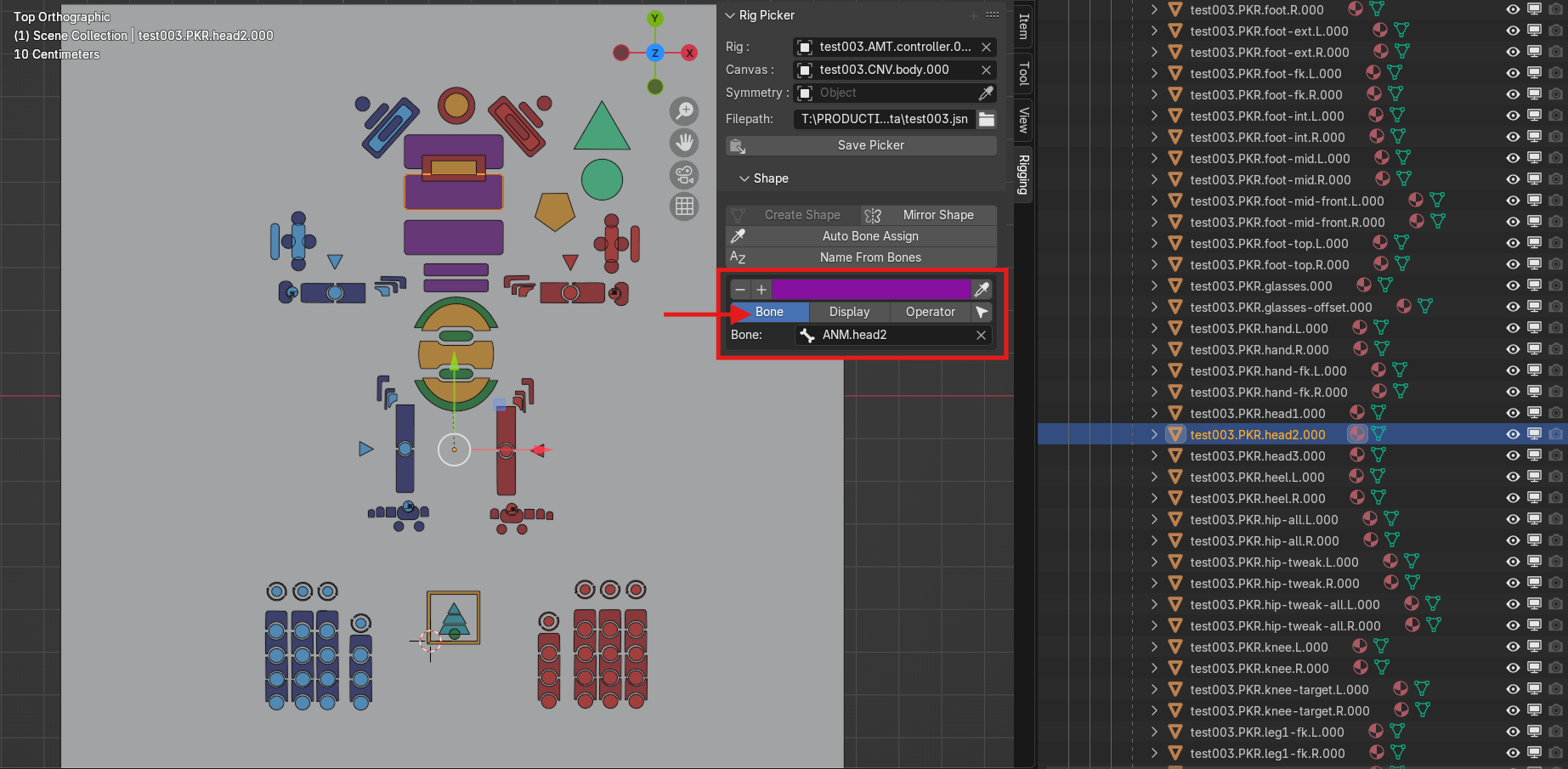
Task: Hide test003.PKR.head2.000 in viewport
Action: click(x=1513, y=434)
